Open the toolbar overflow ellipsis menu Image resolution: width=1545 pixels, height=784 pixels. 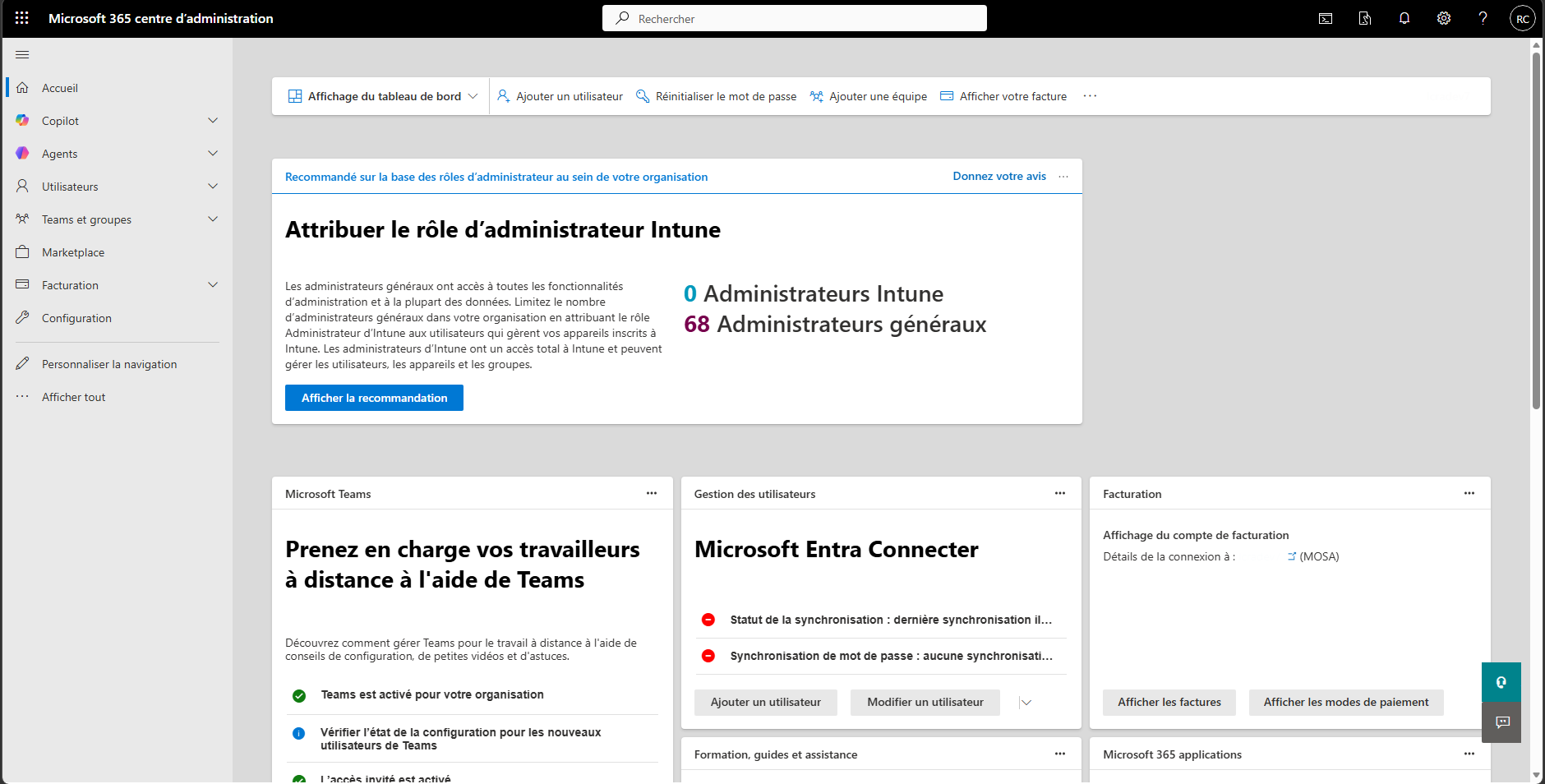(1090, 96)
